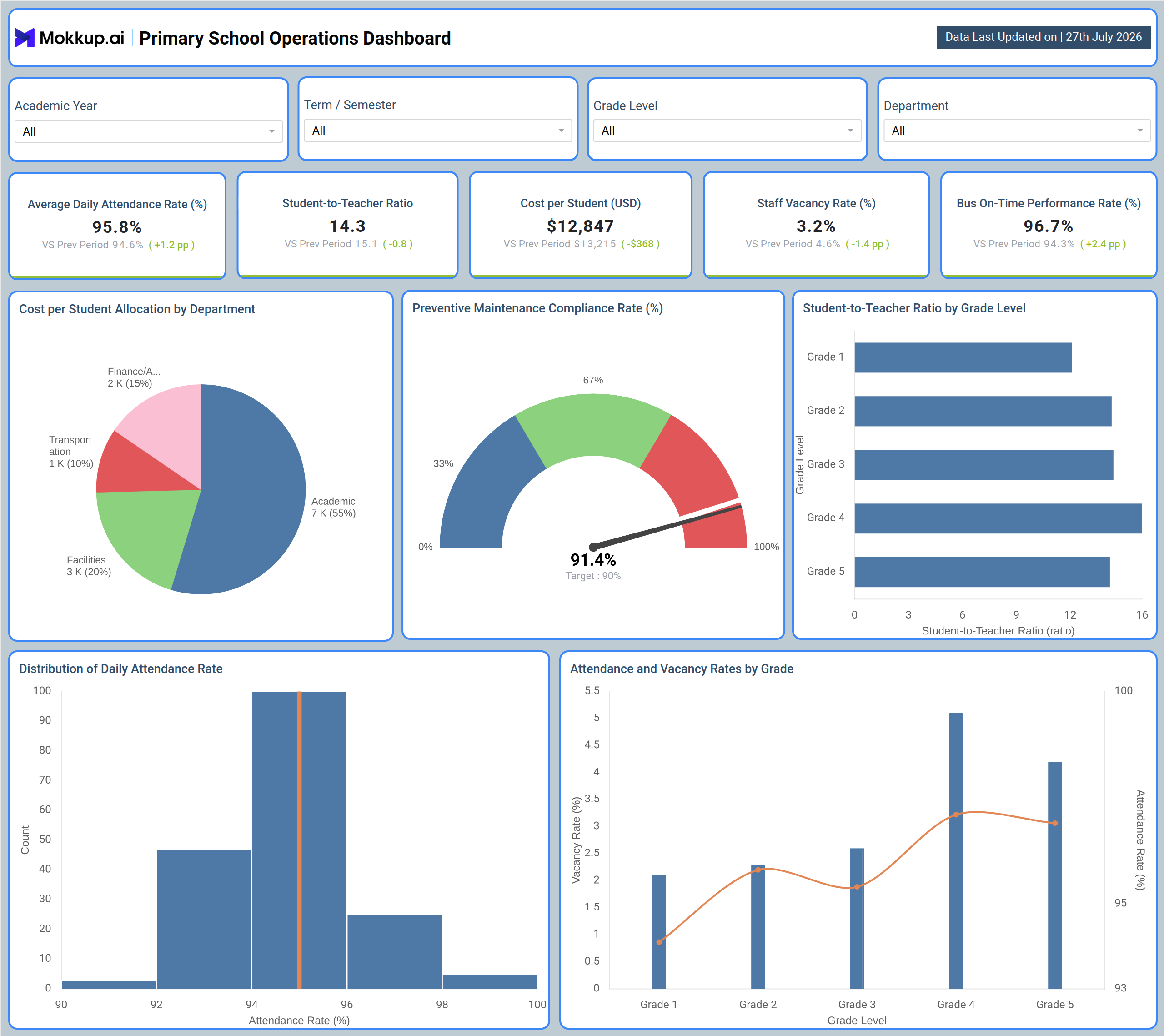Image resolution: width=1164 pixels, height=1036 pixels.
Task: Click the Target : 90% label
Action: (x=593, y=576)
